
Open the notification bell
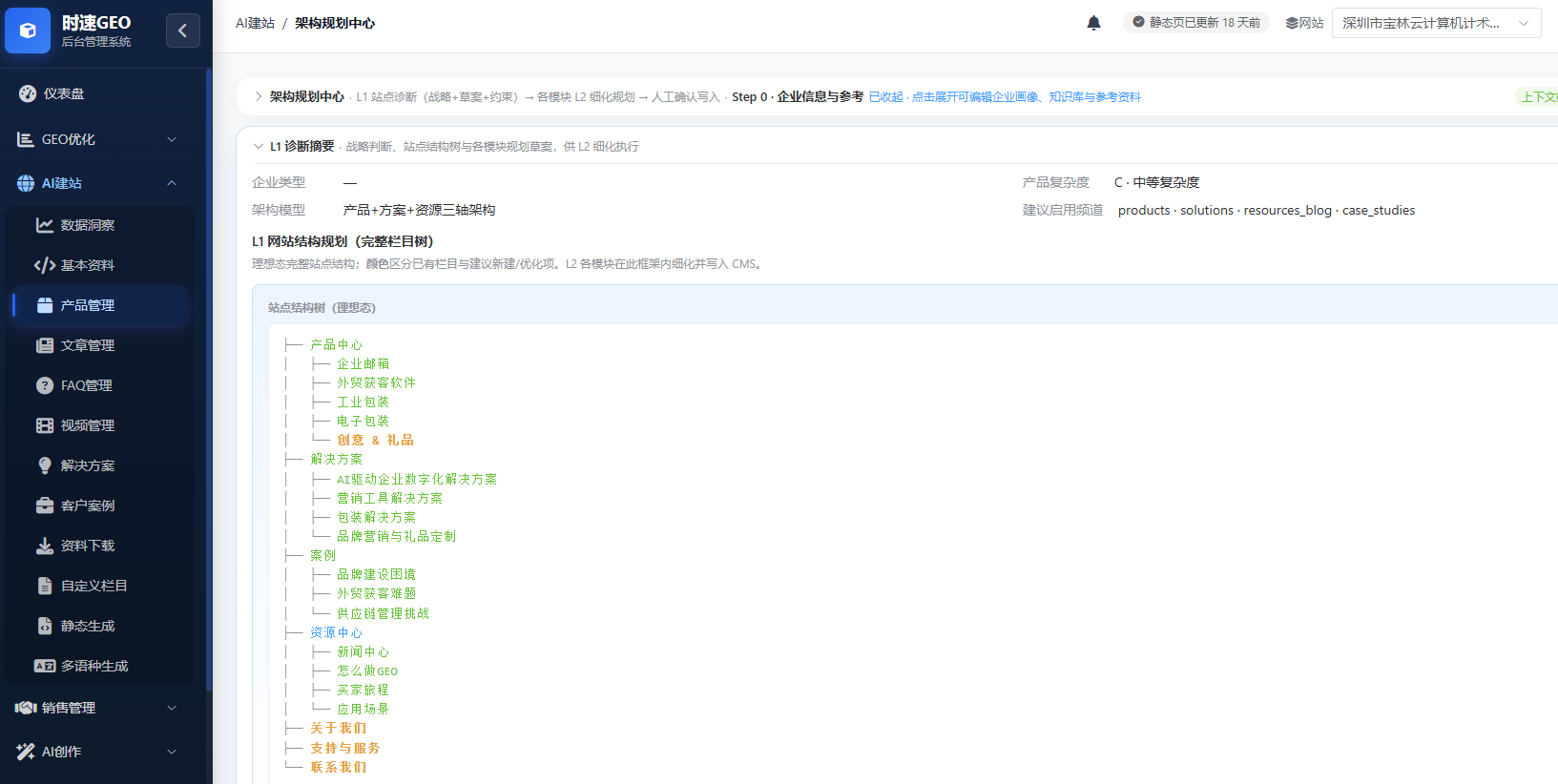point(1093,23)
